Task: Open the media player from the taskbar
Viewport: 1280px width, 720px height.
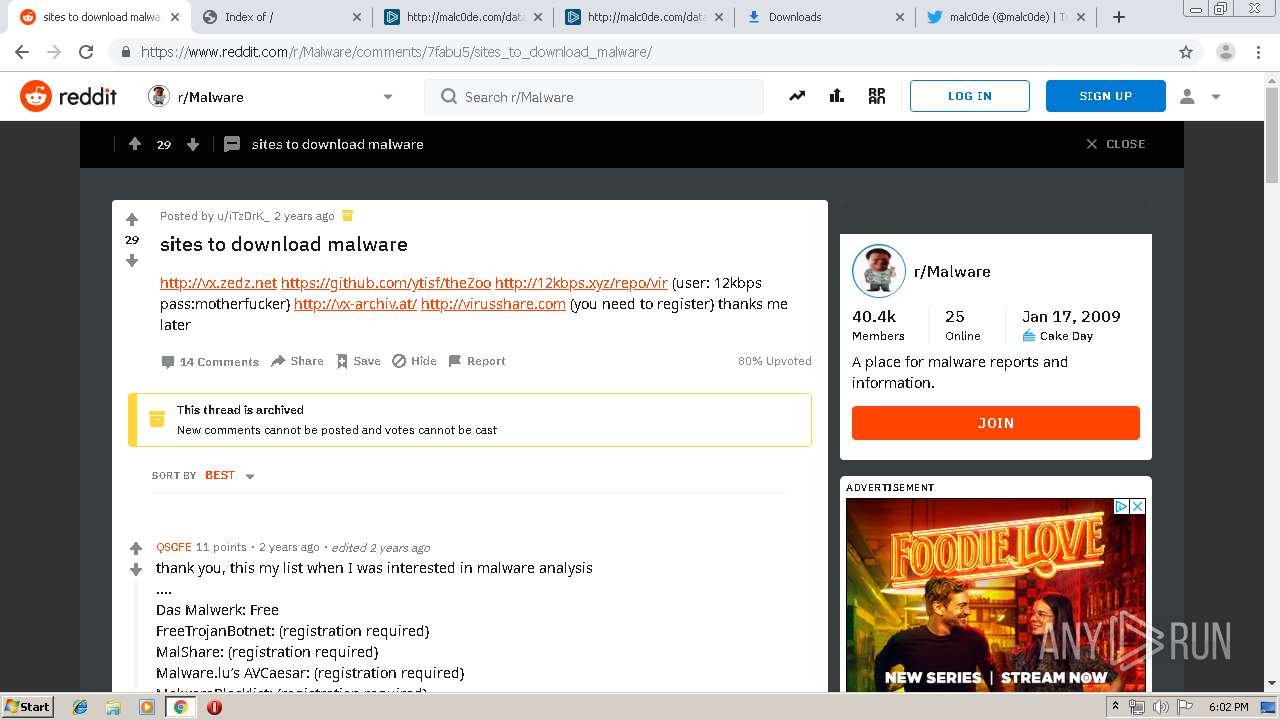Action: pos(146,707)
